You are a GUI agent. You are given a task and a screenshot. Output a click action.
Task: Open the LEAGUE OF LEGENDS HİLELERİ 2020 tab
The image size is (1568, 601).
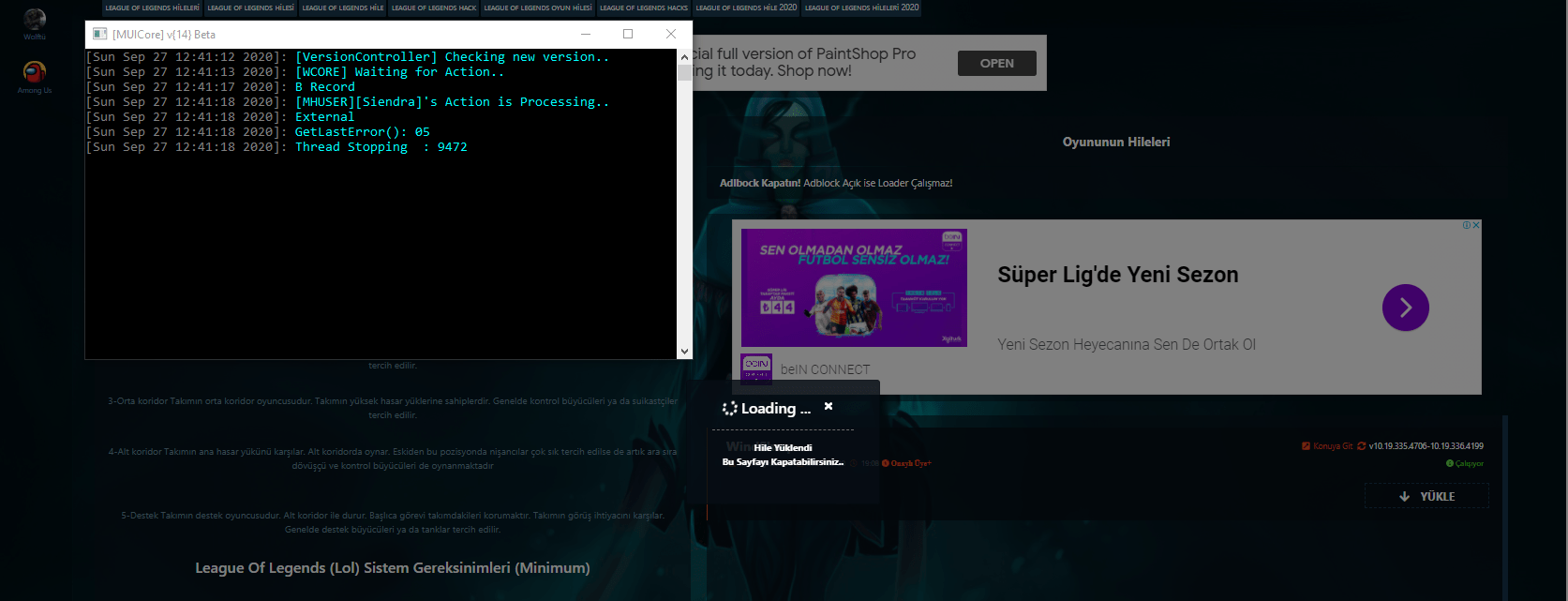(x=861, y=8)
